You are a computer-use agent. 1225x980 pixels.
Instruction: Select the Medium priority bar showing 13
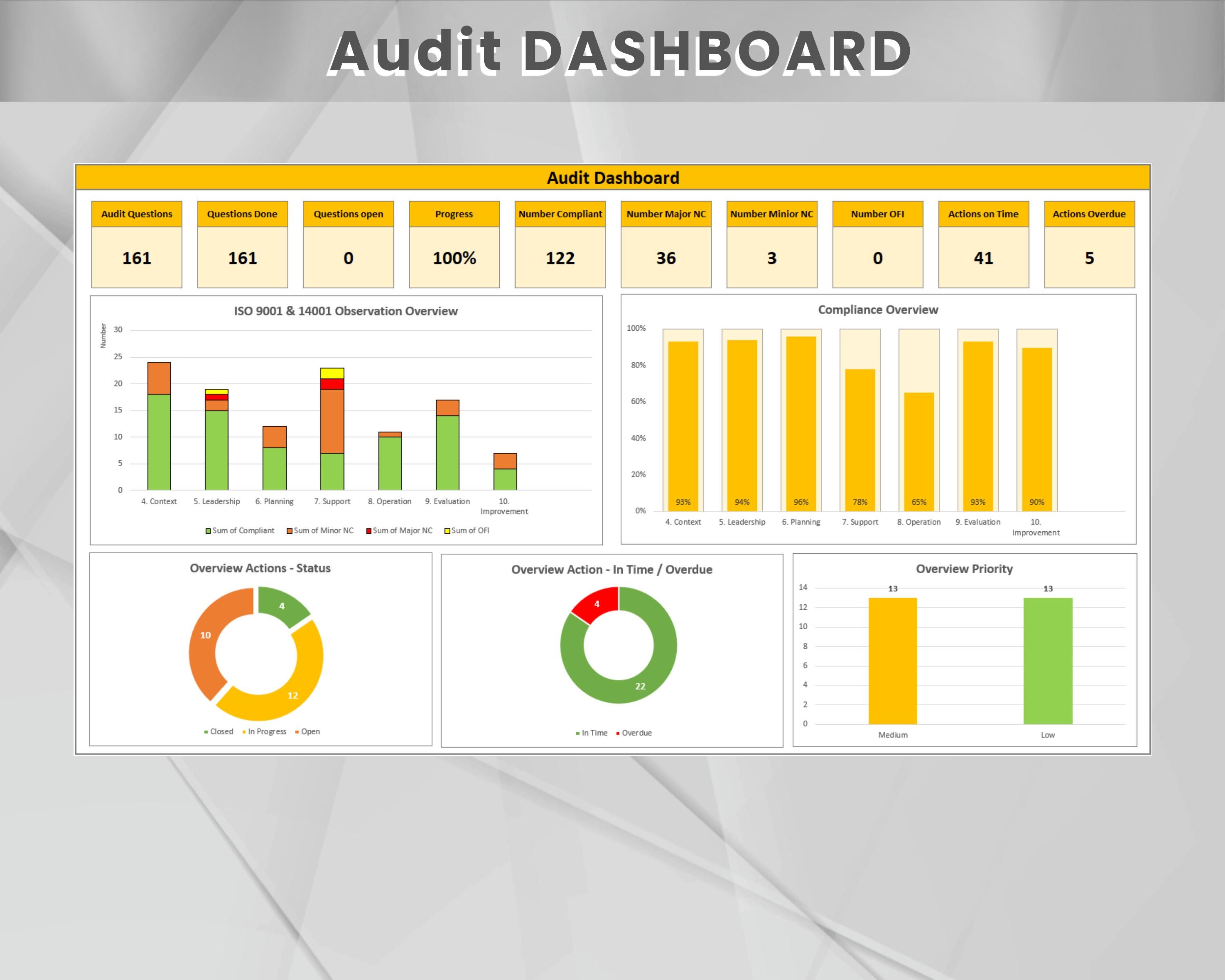click(893, 659)
